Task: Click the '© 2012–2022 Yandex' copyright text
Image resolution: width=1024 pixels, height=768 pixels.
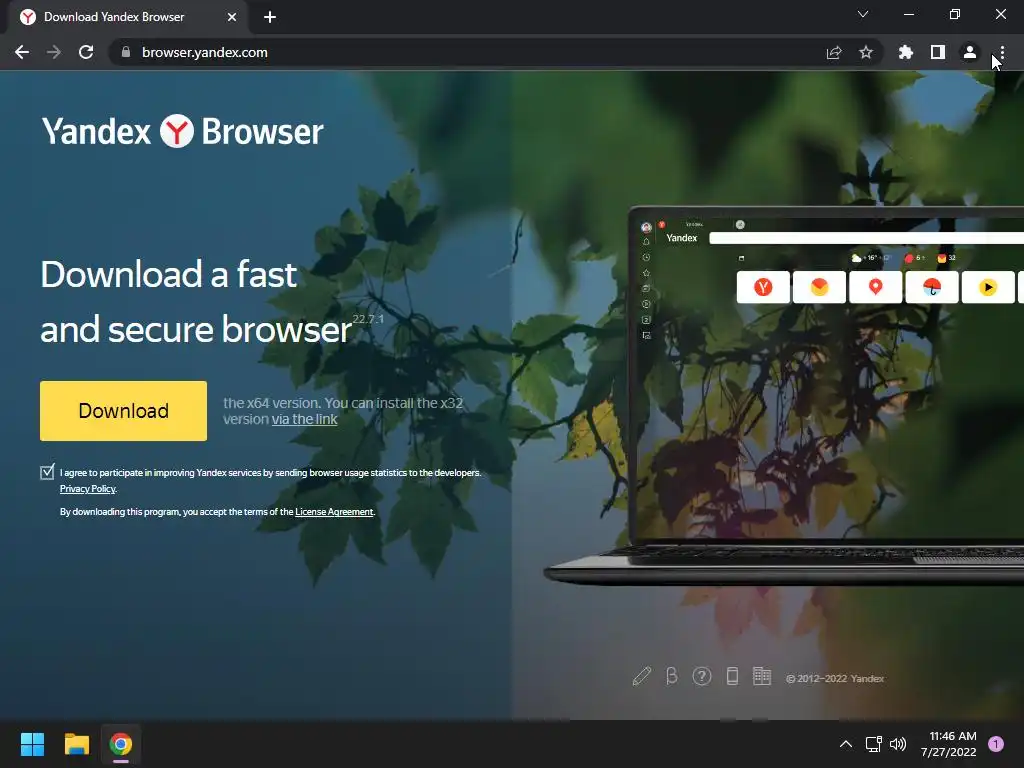Action: point(835,679)
